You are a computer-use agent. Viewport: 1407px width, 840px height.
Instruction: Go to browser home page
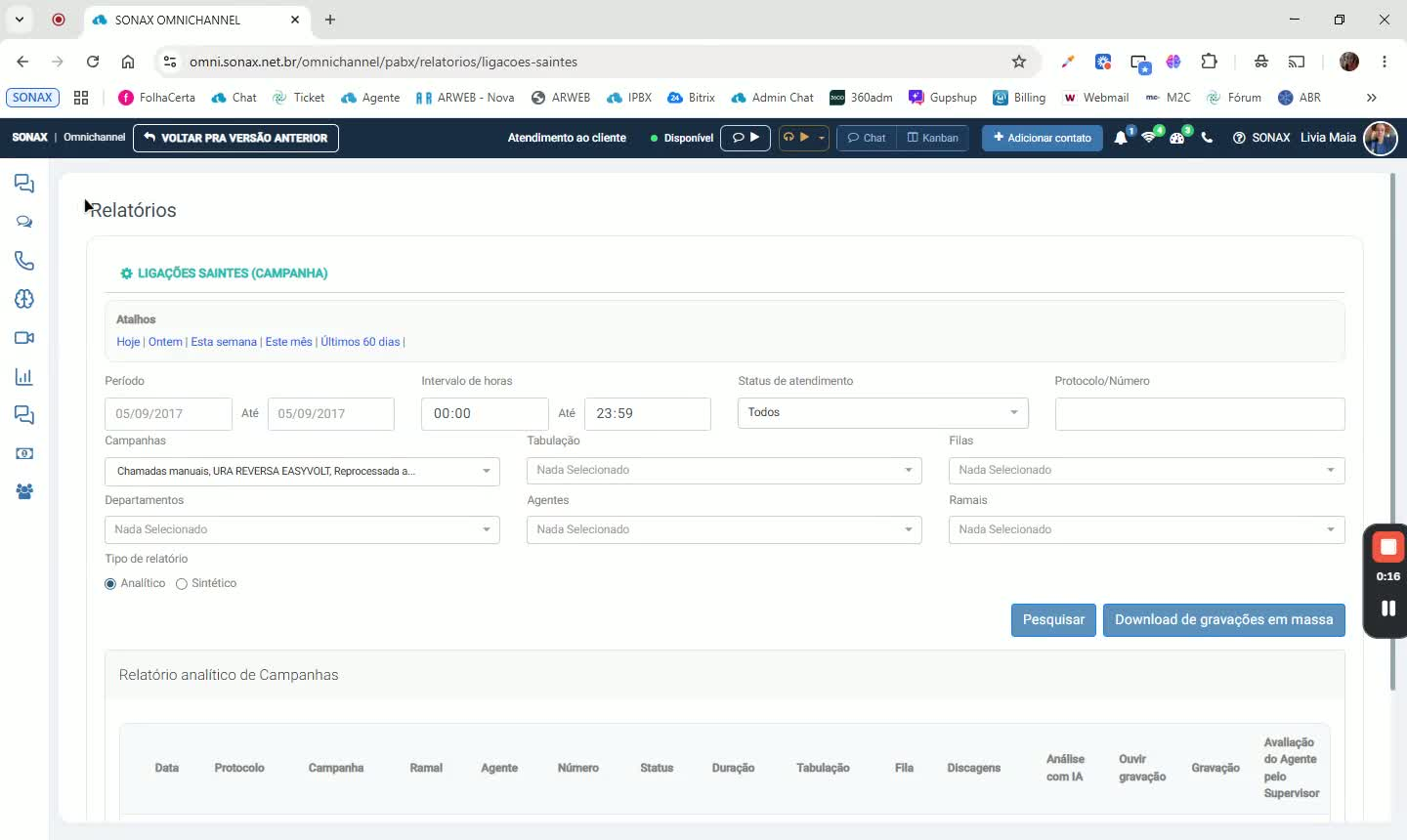[x=128, y=62]
